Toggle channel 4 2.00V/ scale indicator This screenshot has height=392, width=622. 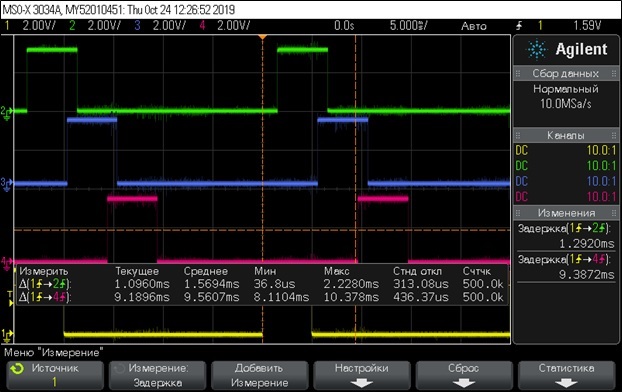pyautogui.click(x=225, y=26)
